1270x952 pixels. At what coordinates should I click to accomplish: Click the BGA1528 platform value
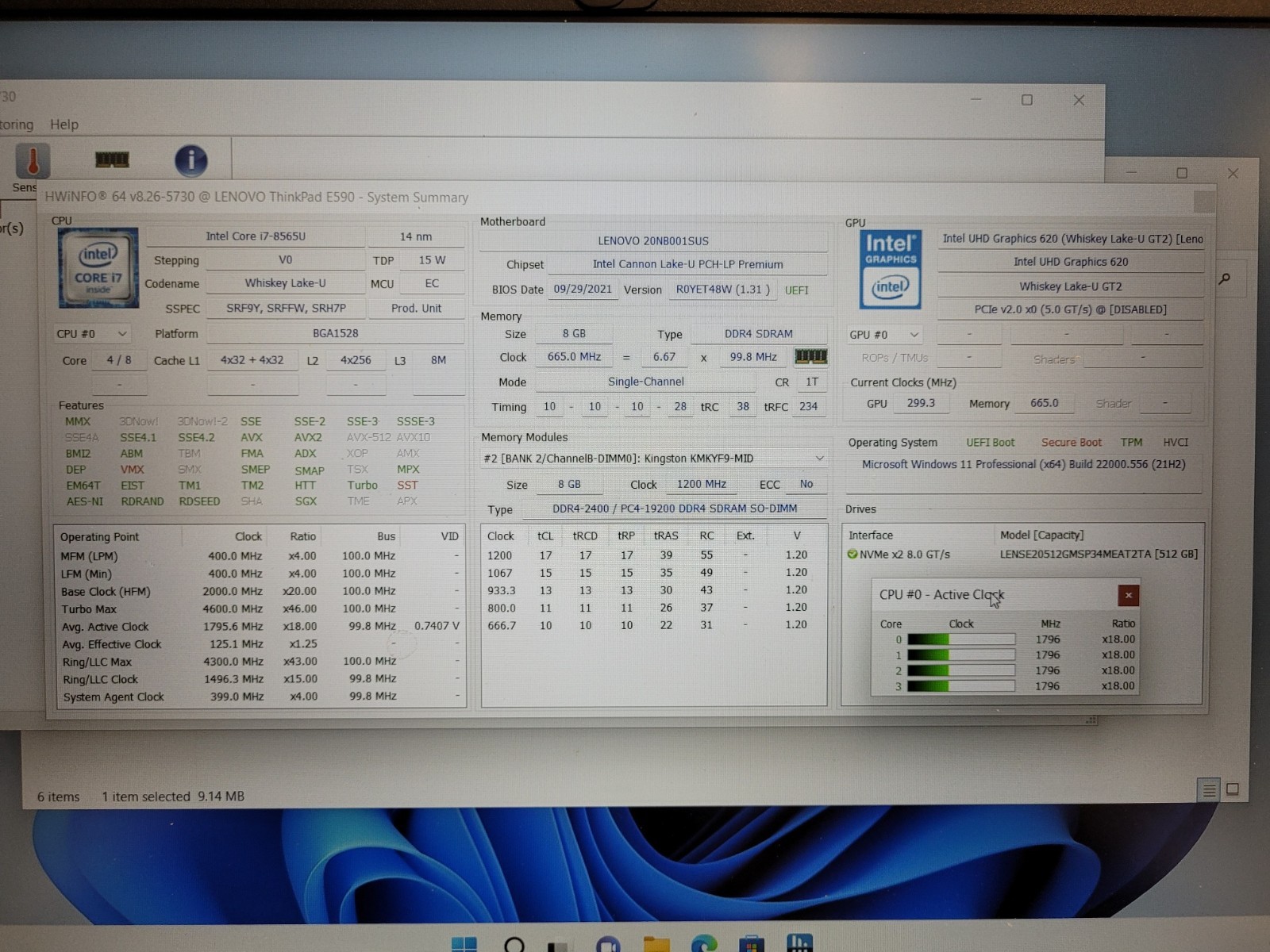335,334
